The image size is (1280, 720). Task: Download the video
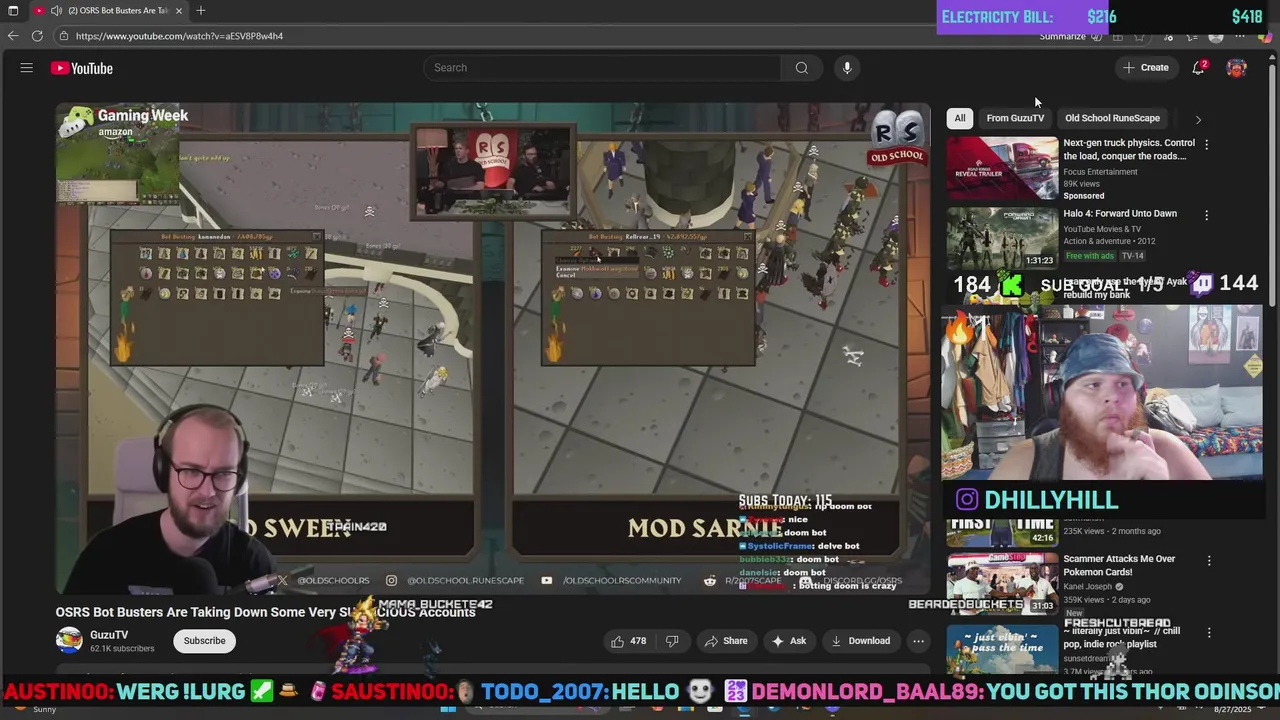coord(860,641)
